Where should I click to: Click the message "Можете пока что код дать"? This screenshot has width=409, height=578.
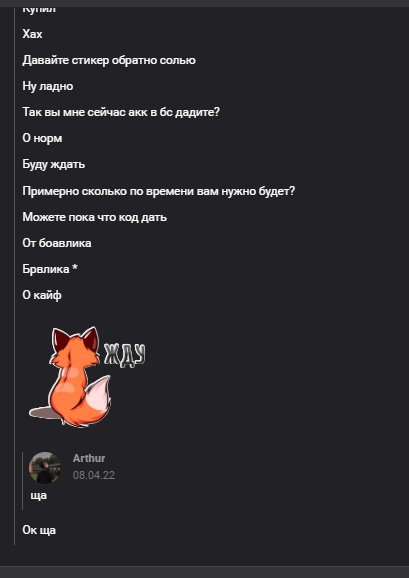[x=95, y=217]
